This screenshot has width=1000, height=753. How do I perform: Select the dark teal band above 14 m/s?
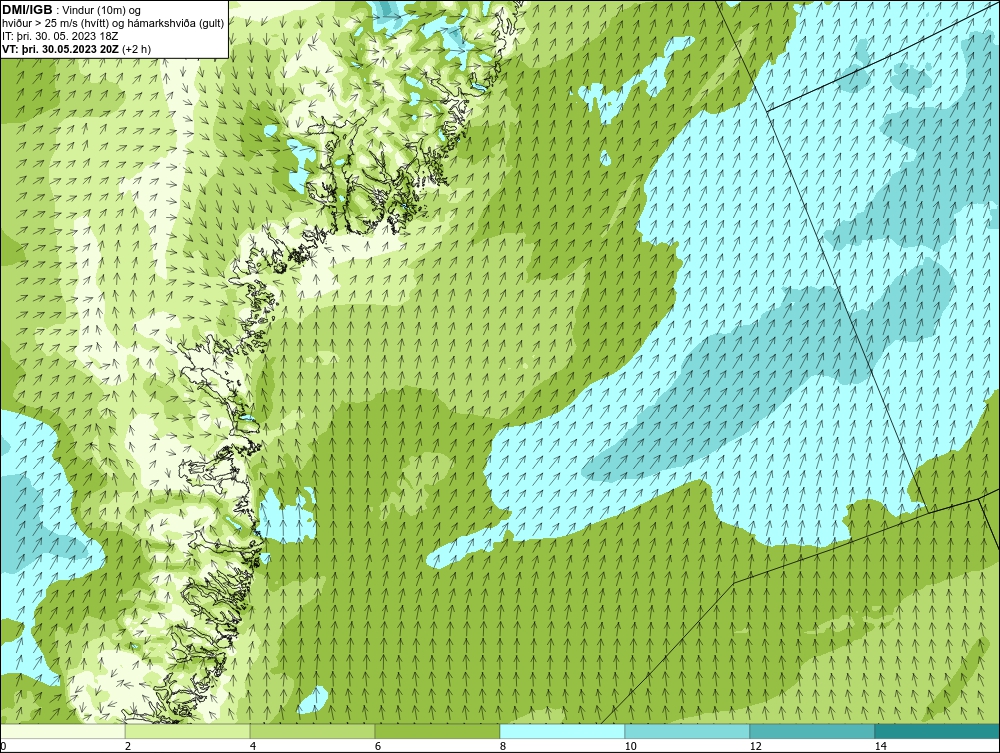pyautogui.click(x=938, y=731)
